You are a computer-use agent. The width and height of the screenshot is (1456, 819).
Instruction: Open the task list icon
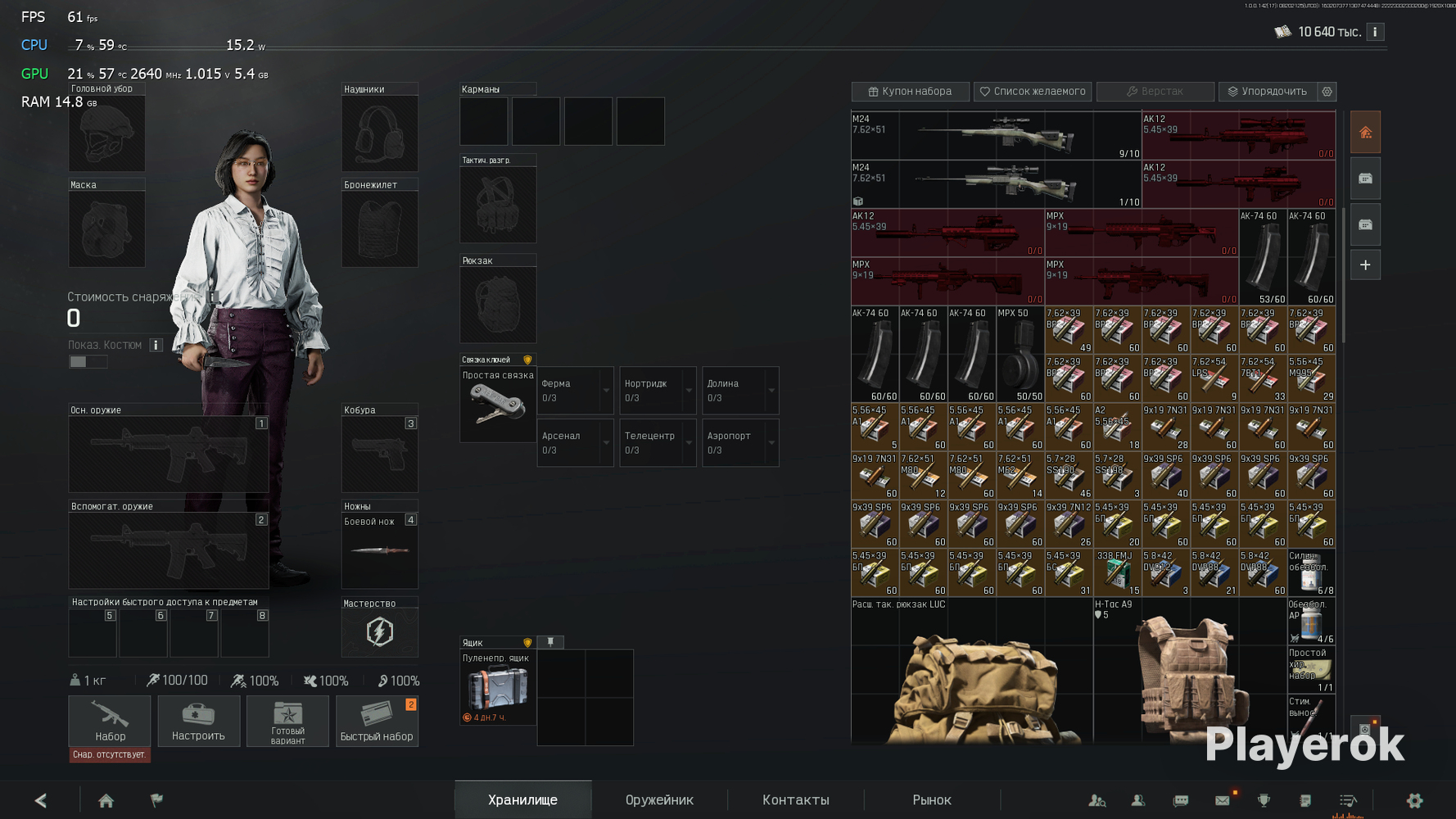tap(1348, 800)
